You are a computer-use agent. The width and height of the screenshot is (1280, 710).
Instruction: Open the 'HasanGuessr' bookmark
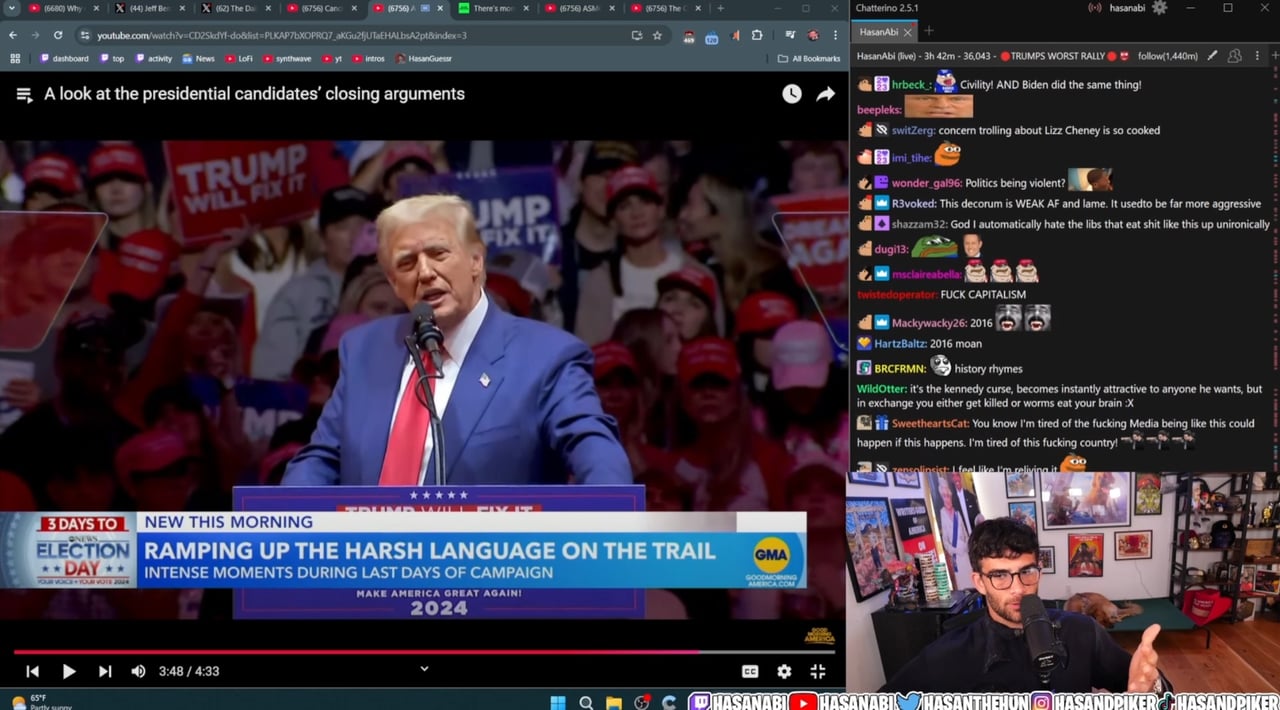coord(424,59)
